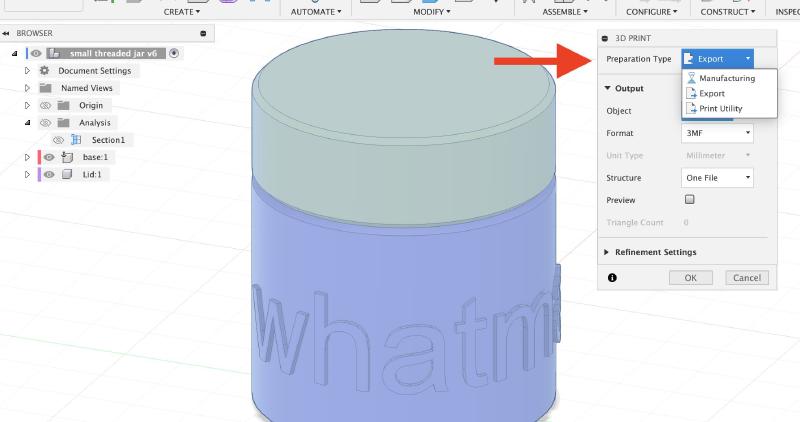Select the Origin label
This screenshot has width=800, height=422.
pos(91,105)
